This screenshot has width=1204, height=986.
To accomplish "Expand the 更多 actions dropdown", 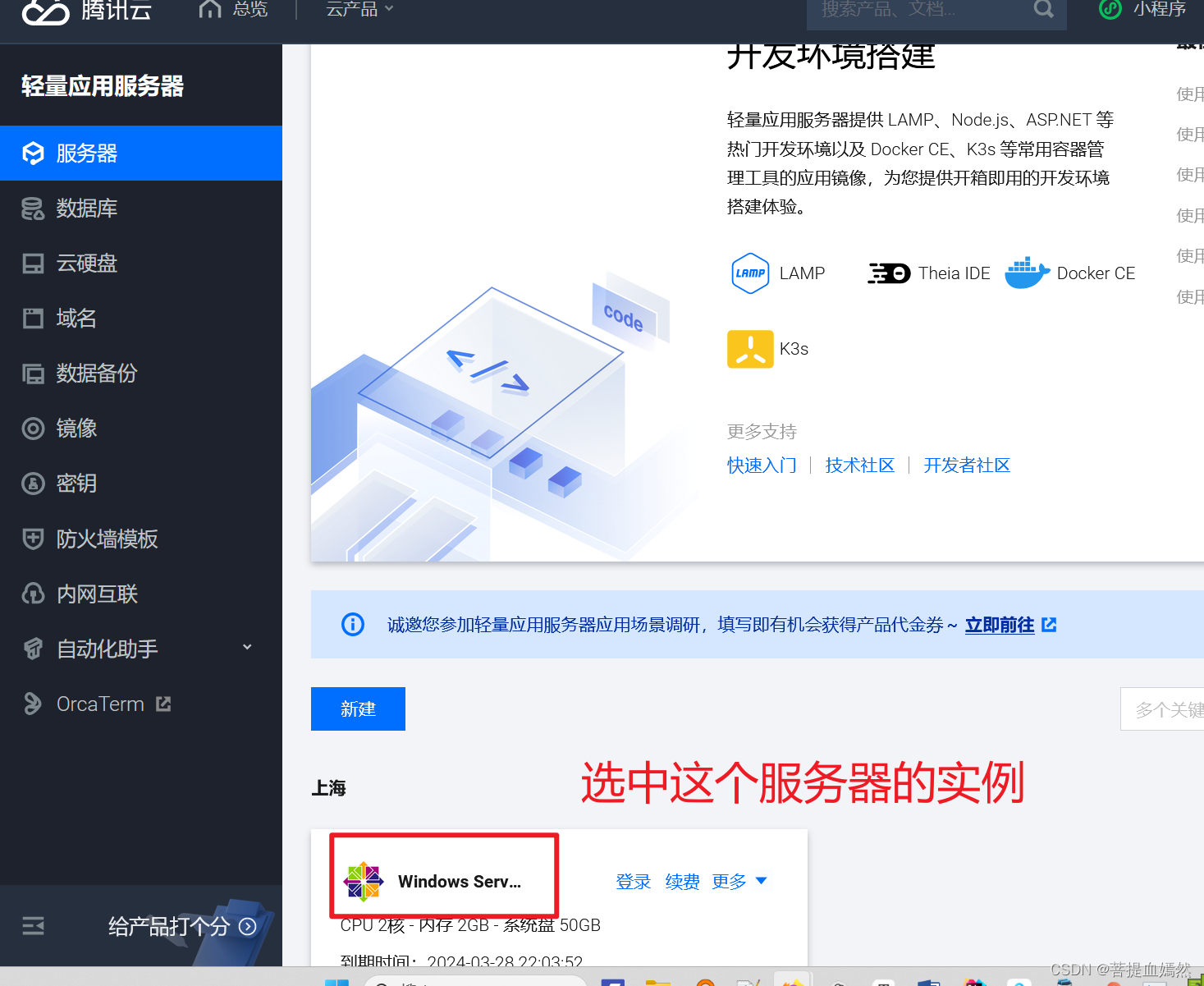I will point(739,882).
